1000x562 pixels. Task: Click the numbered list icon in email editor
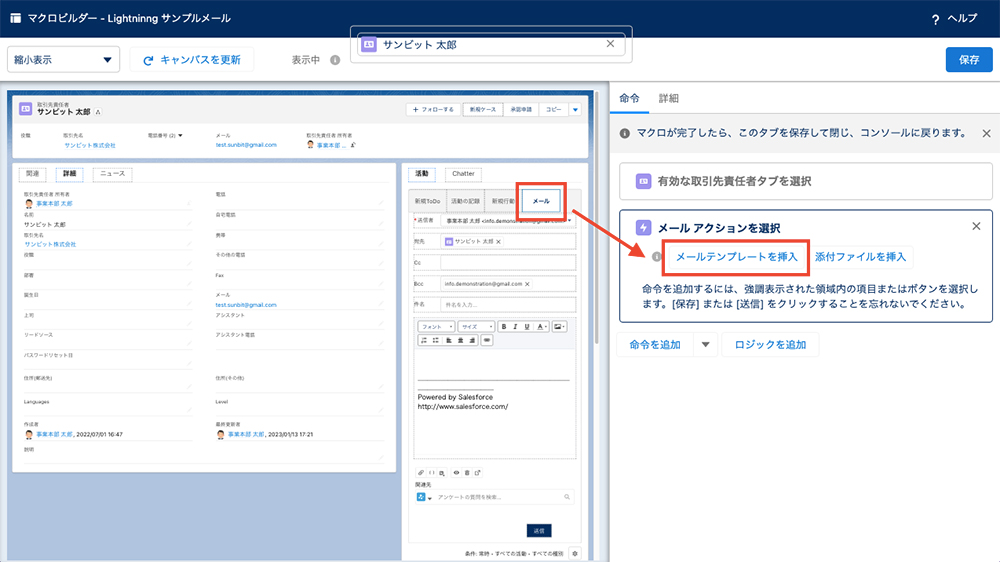(424, 341)
